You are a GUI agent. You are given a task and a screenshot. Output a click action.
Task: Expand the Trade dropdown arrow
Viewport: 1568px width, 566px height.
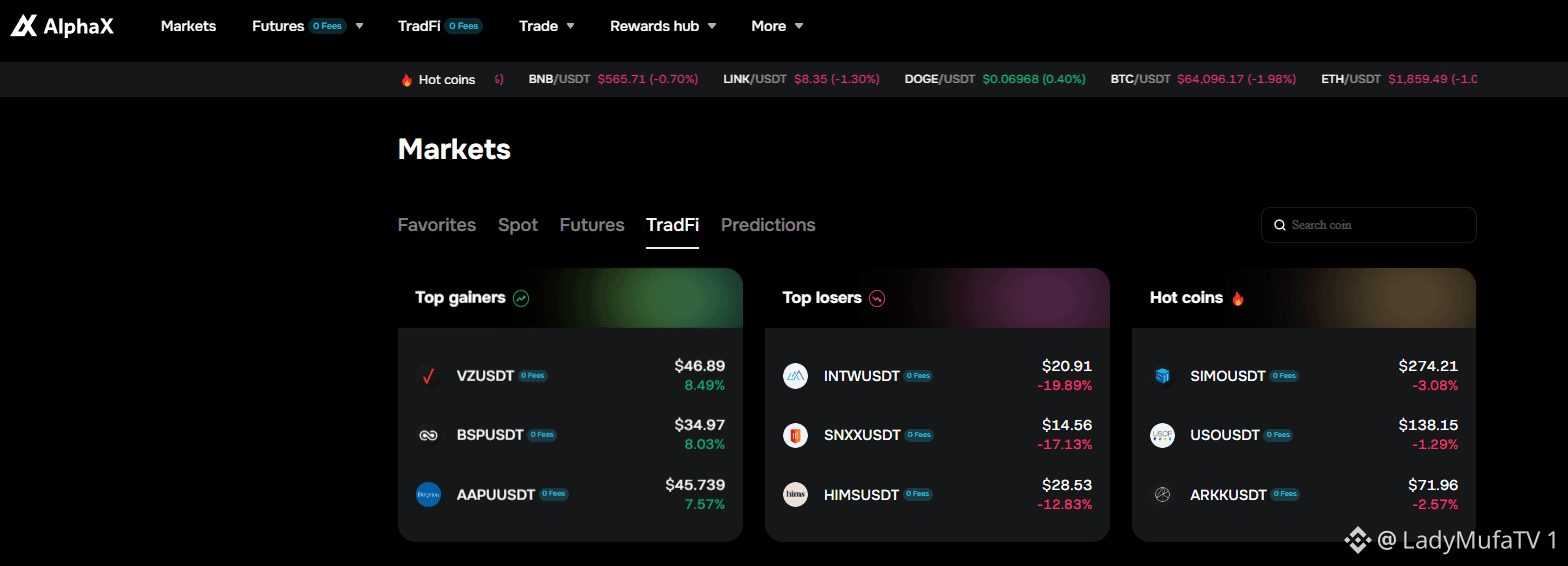pyautogui.click(x=570, y=26)
